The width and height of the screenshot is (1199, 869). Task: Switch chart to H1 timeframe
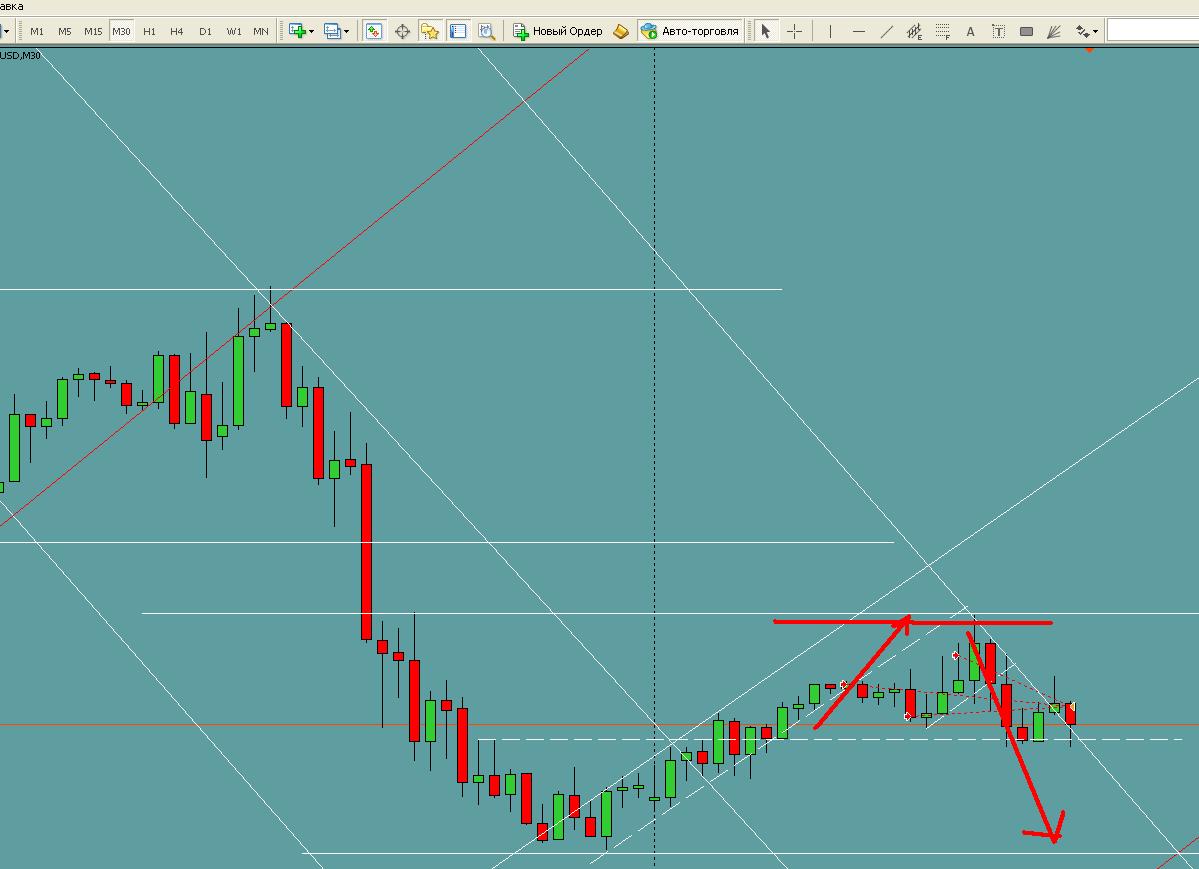click(149, 31)
